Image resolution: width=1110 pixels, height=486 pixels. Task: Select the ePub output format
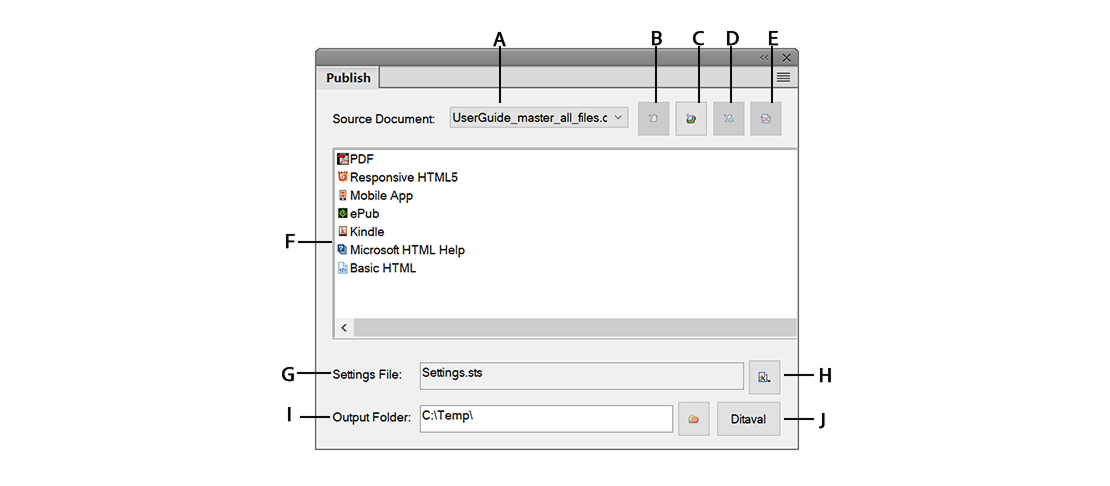[364, 213]
